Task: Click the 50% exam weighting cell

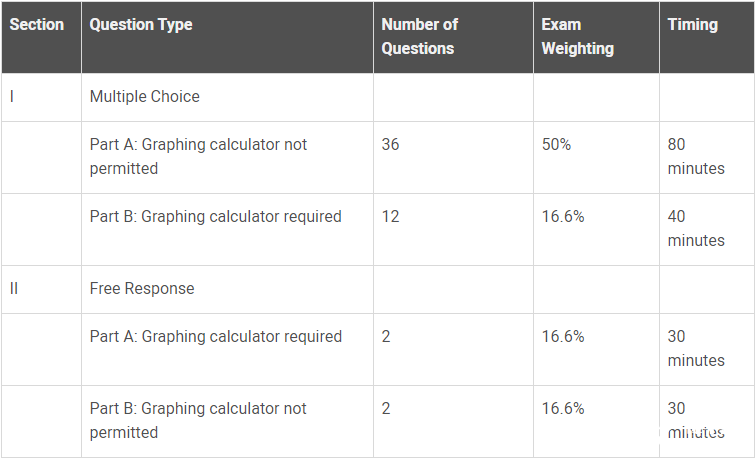Action: [557, 145]
